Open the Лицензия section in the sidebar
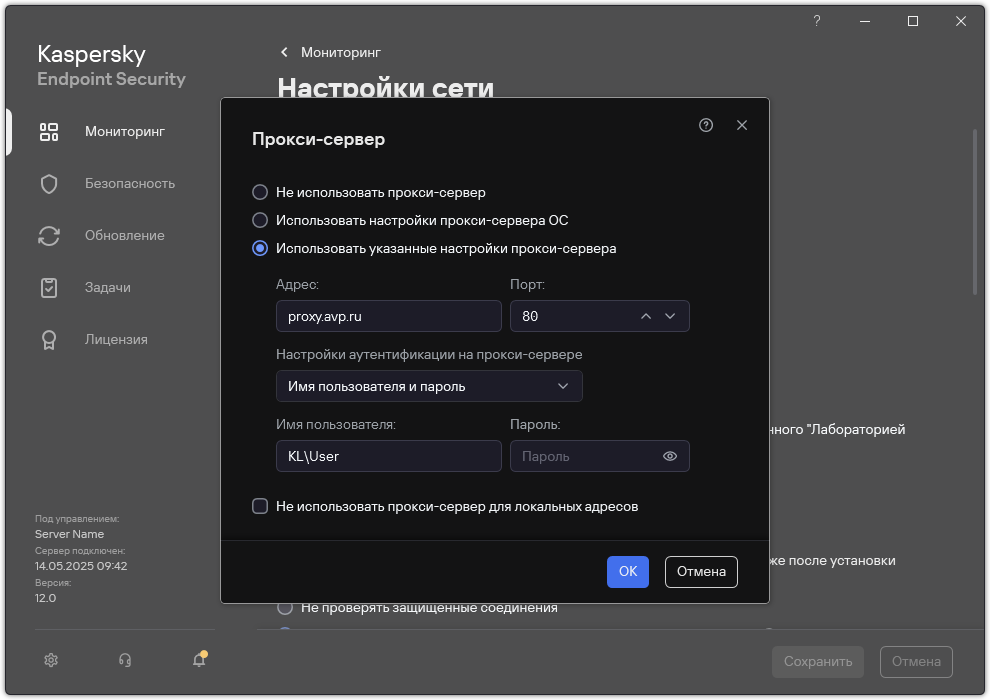 tap(115, 340)
